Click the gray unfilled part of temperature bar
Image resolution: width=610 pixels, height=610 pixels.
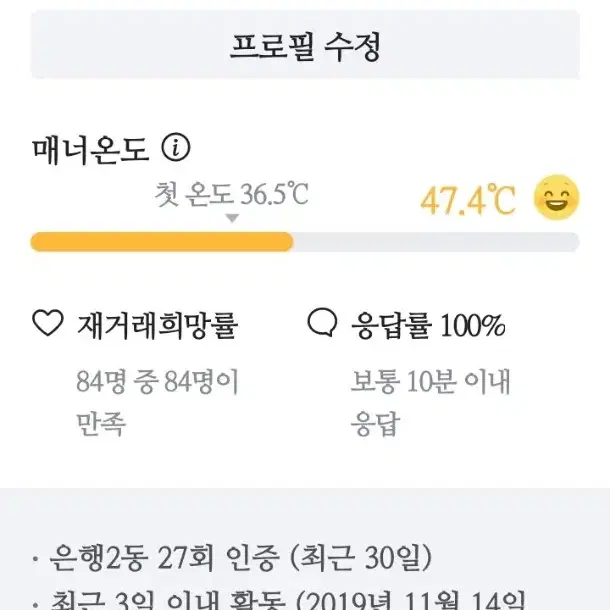436,242
